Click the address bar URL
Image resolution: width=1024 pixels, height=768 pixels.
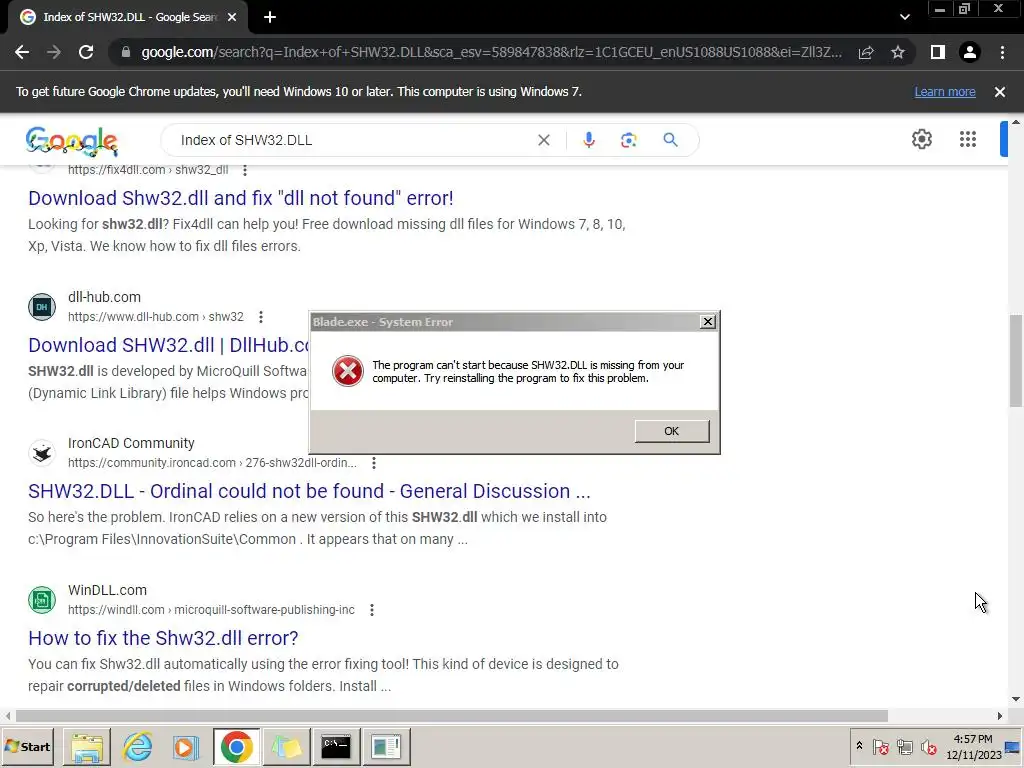[491, 52]
